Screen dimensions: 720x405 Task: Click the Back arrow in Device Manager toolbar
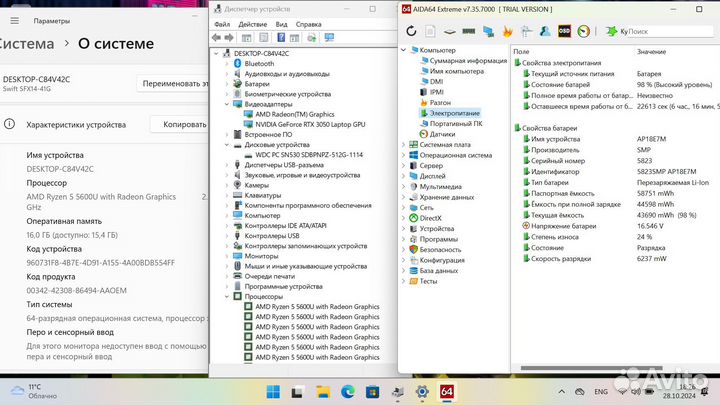pos(216,38)
